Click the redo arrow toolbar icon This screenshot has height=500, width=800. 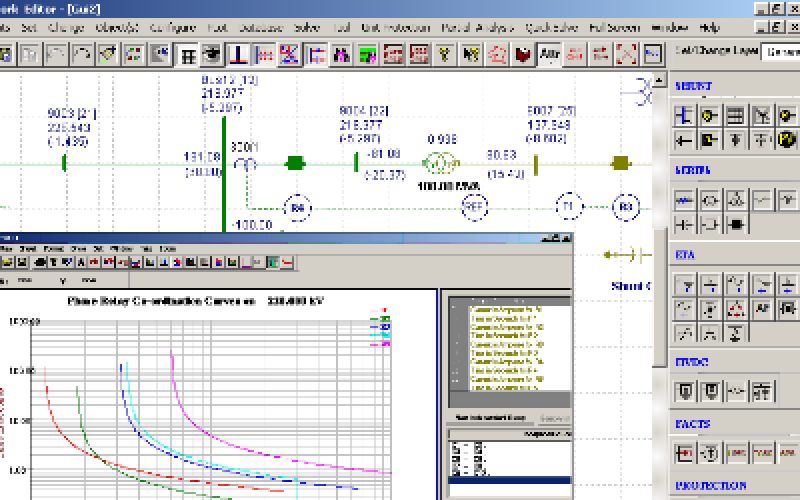(82, 55)
